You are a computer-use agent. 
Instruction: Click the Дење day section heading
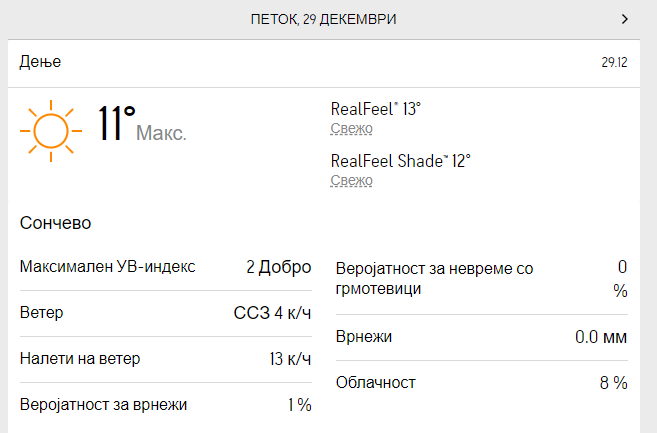40,62
